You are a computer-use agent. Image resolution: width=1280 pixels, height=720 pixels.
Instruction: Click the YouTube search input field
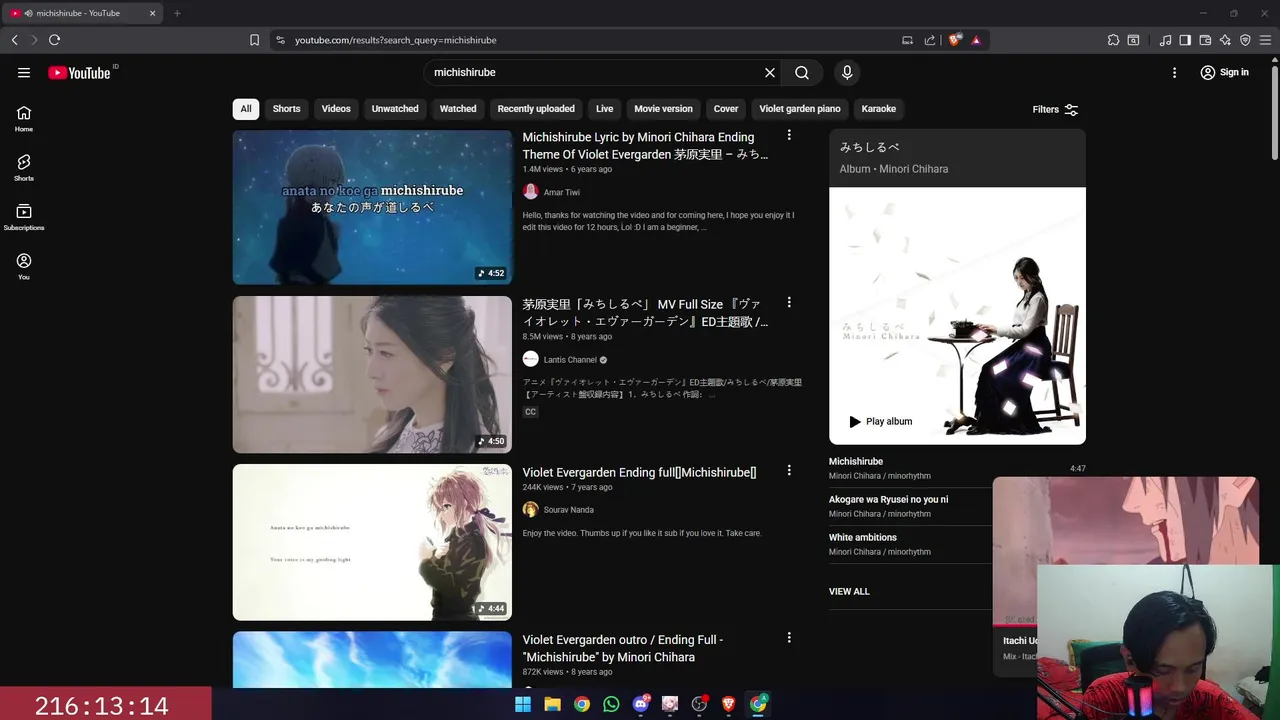tap(595, 72)
